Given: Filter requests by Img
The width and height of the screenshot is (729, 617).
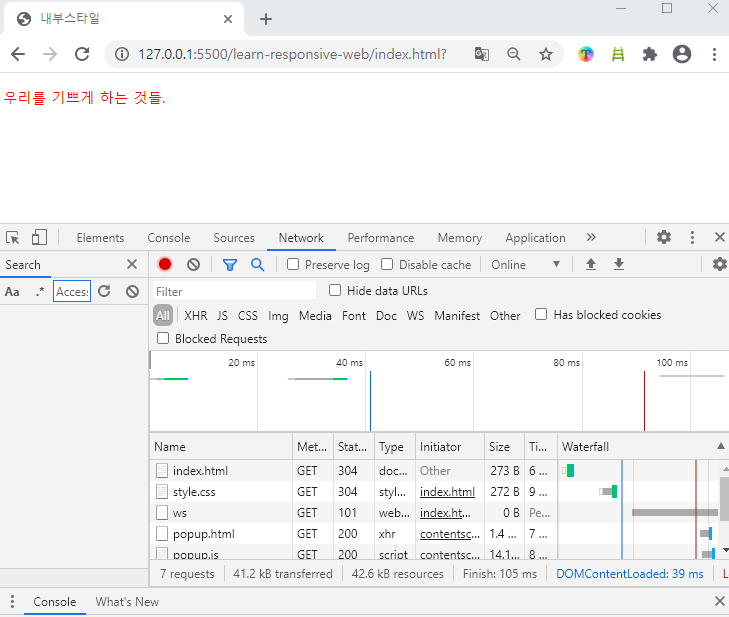Looking at the screenshot, I should click(x=278, y=316).
